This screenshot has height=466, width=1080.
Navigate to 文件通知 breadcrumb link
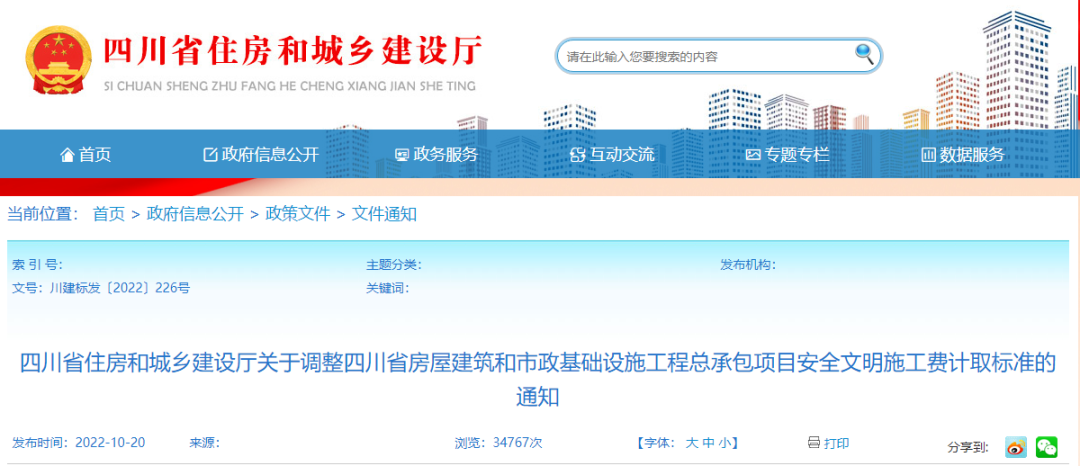384,213
